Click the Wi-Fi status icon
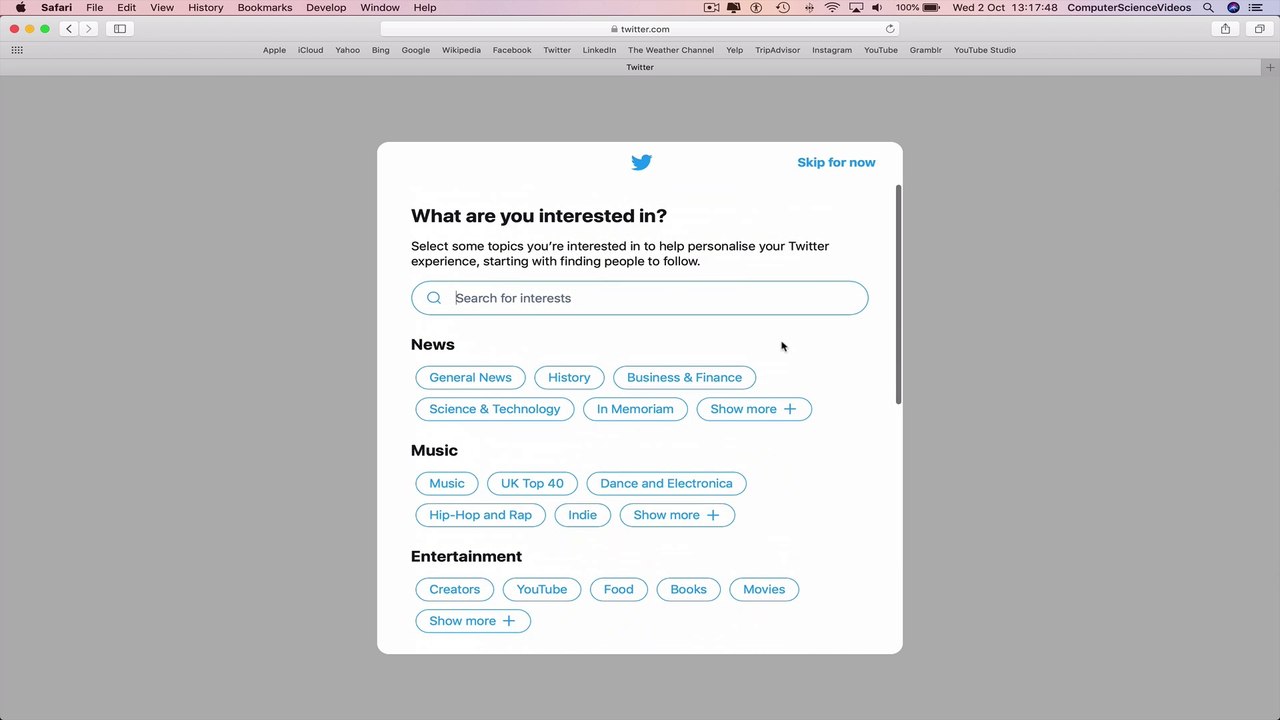Image resolution: width=1280 pixels, height=720 pixels. (x=832, y=8)
